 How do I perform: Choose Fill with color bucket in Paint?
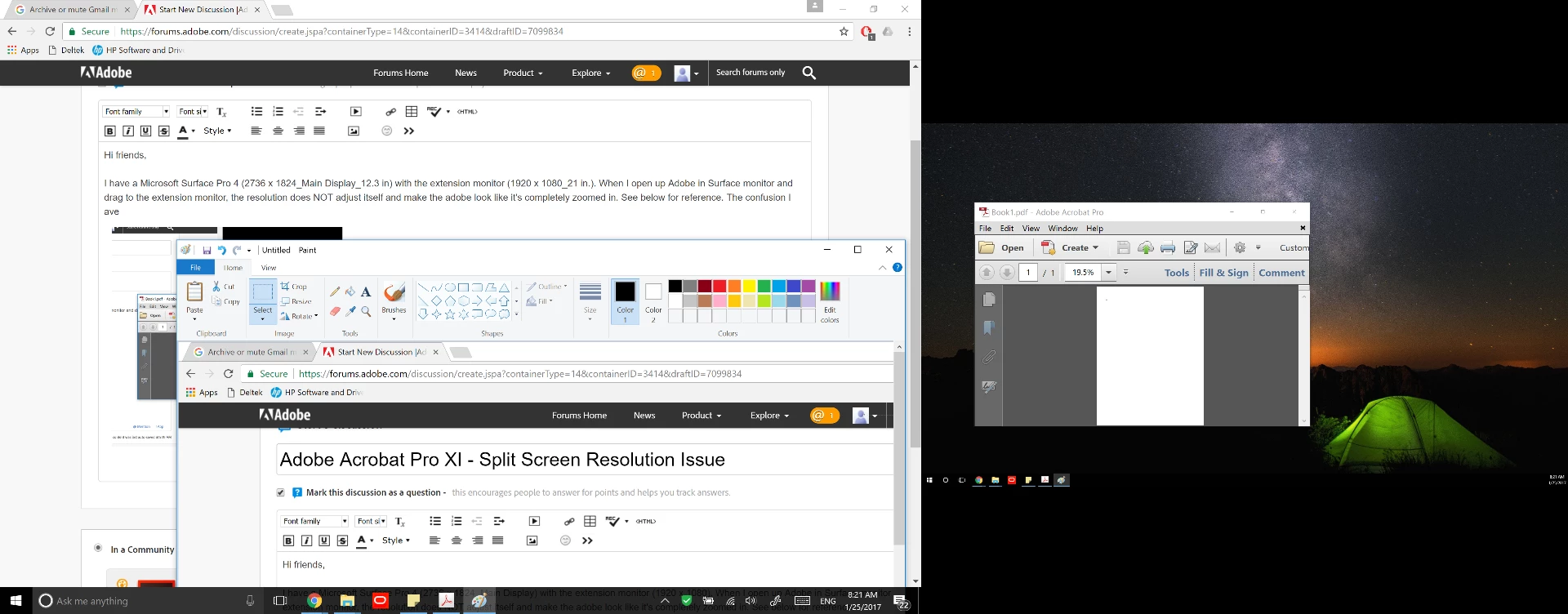tap(350, 291)
